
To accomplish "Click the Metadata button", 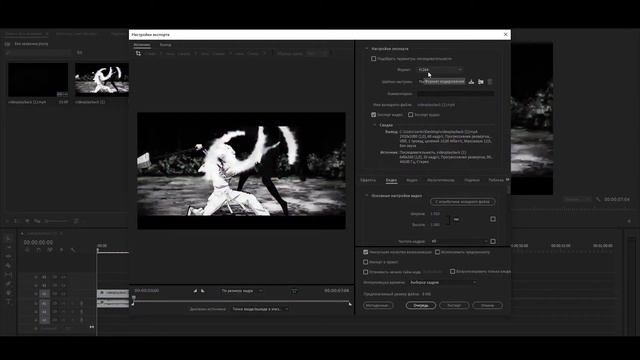I will click(378, 305).
